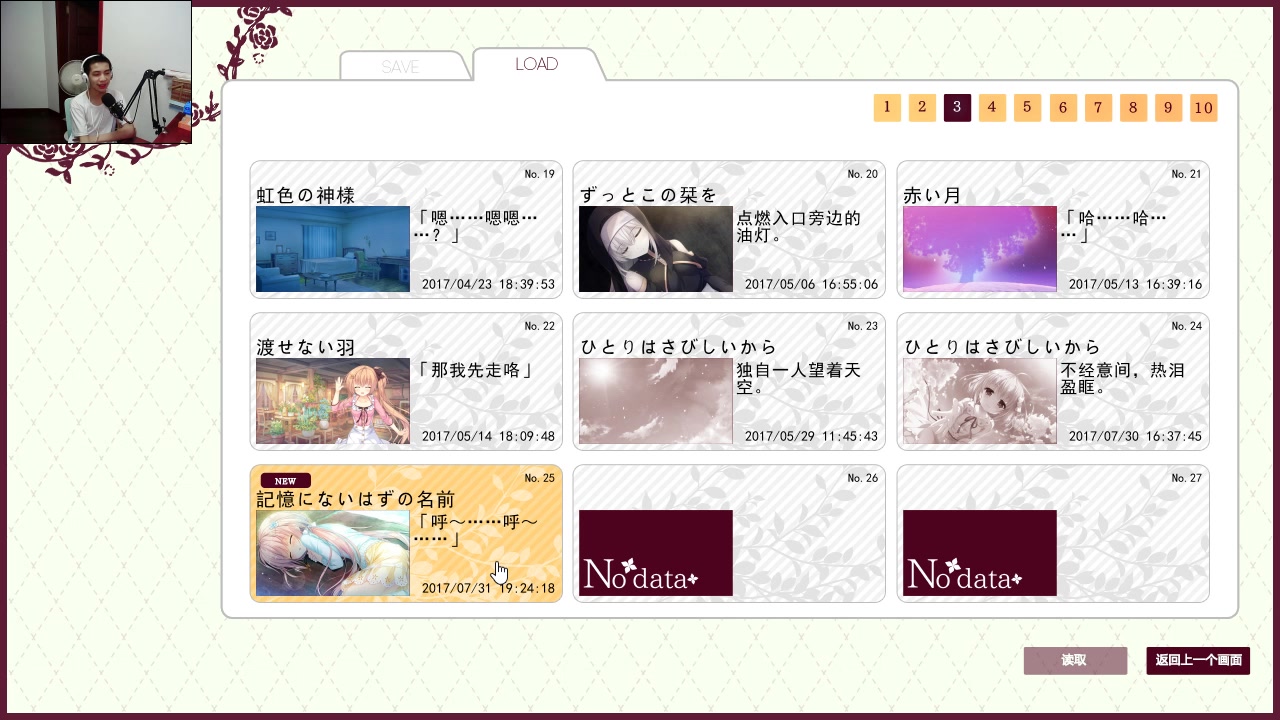The image size is (1280, 720).
Task: Click dialogue text 点燃入口旁边的油灯
Action: click(x=799, y=227)
